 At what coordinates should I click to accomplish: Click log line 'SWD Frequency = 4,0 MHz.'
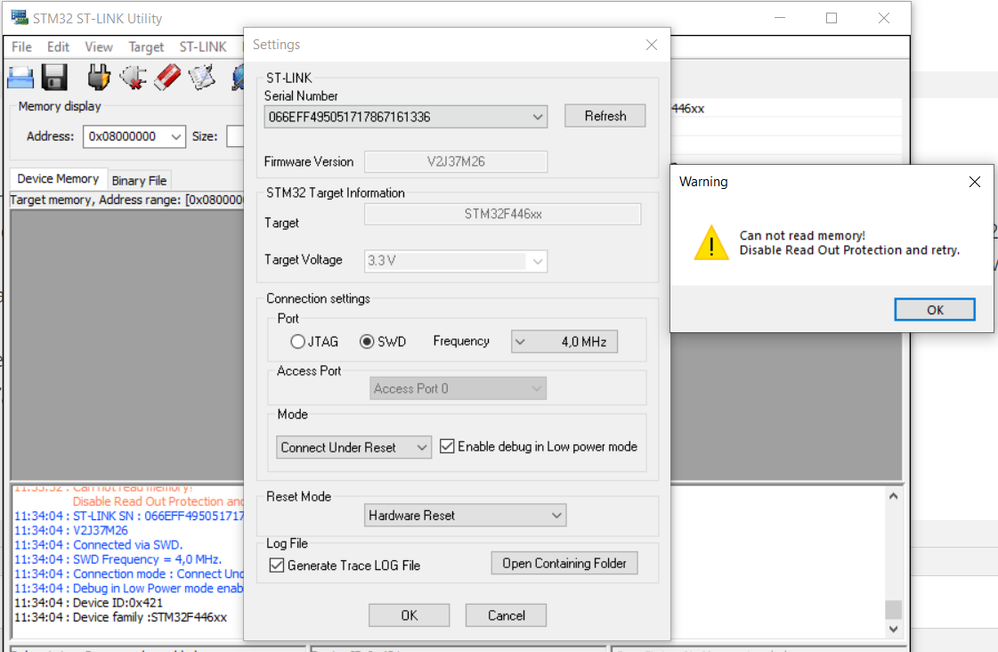(x=147, y=560)
